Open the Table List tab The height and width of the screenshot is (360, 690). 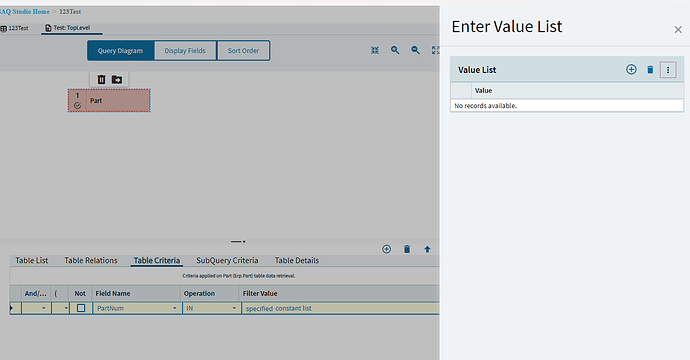pos(32,261)
